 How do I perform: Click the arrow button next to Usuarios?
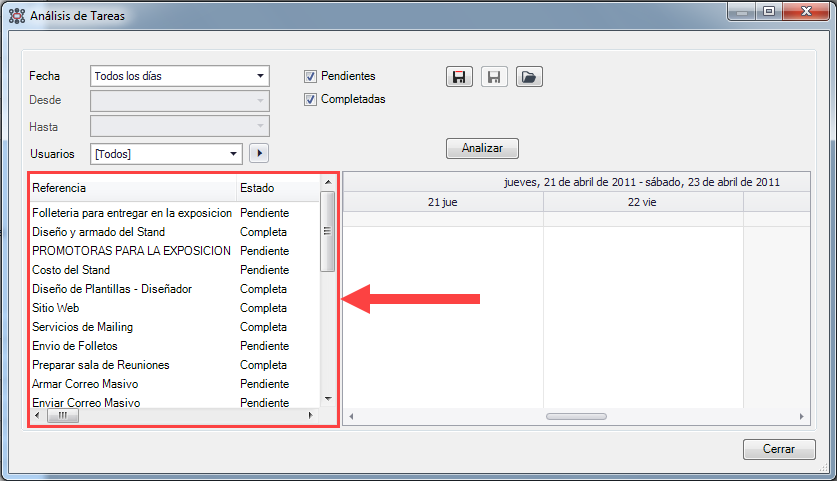point(259,153)
